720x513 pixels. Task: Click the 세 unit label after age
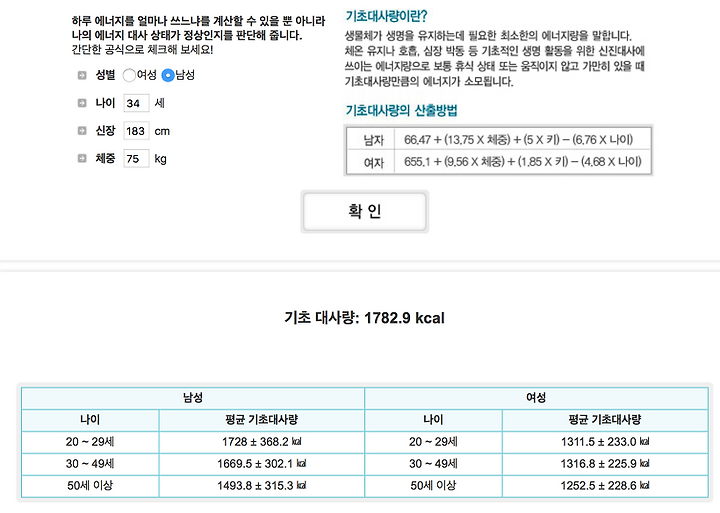(159, 103)
